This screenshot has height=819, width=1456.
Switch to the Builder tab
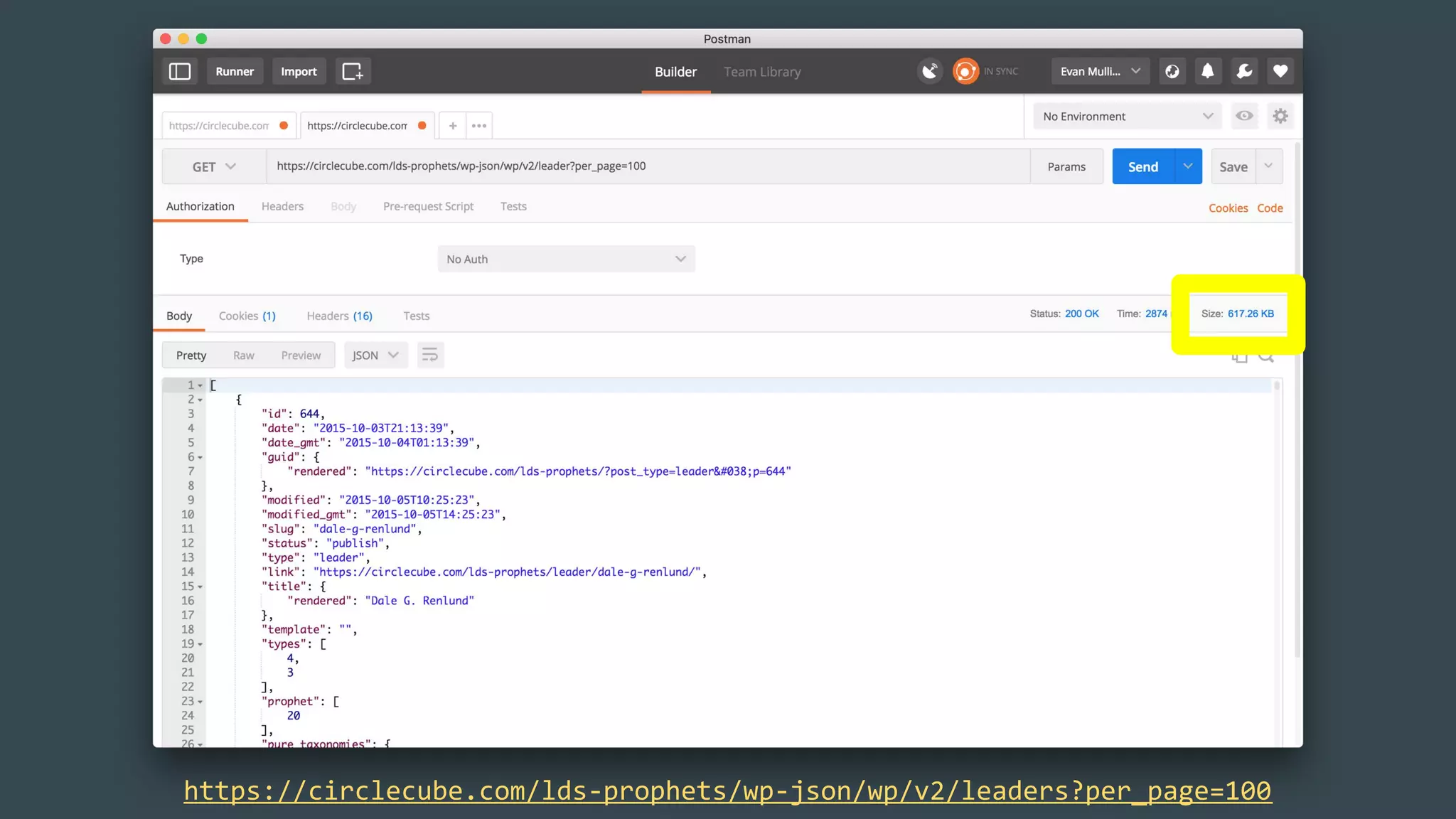pyautogui.click(x=675, y=72)
